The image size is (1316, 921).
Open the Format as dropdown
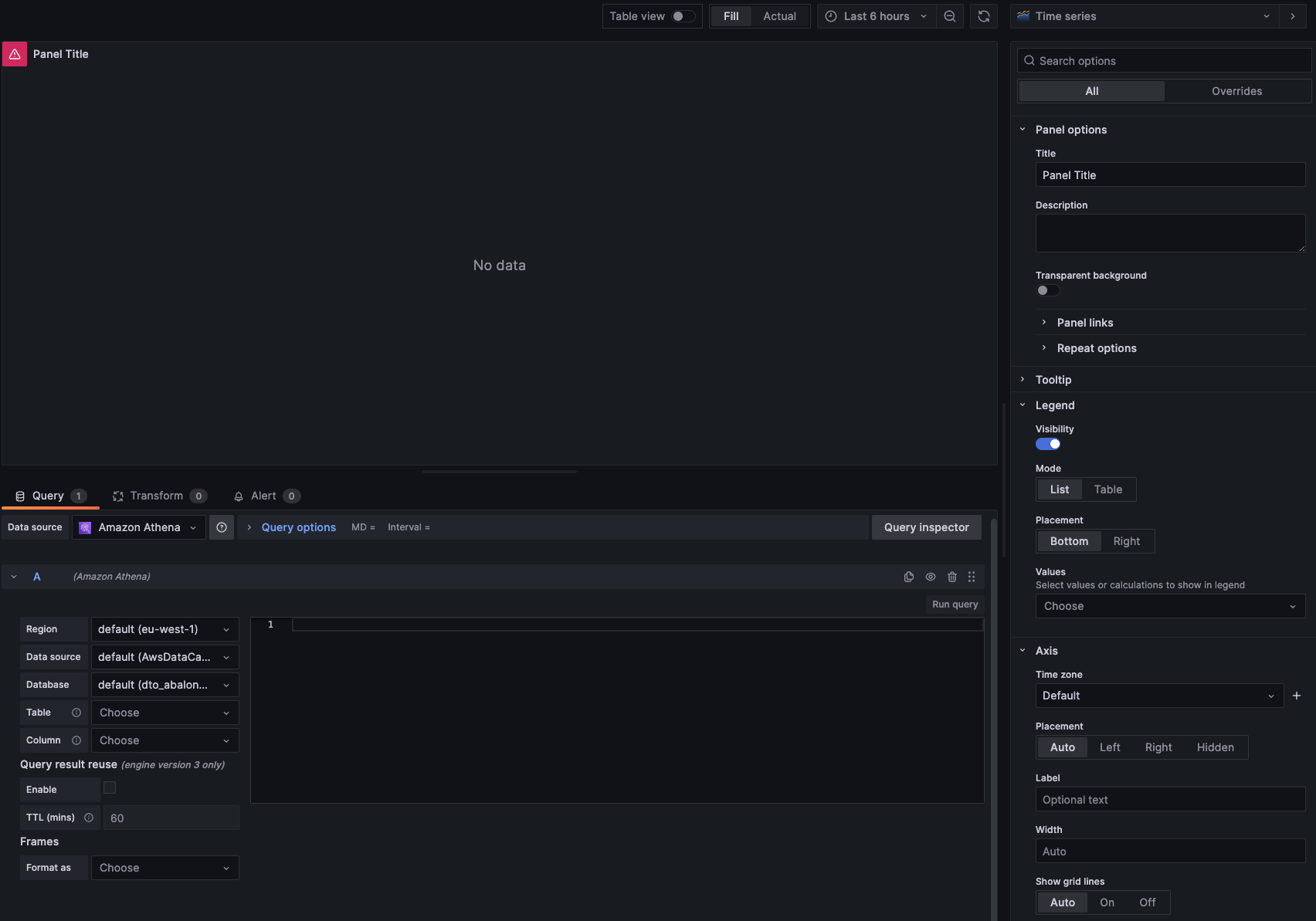[164, 868]
